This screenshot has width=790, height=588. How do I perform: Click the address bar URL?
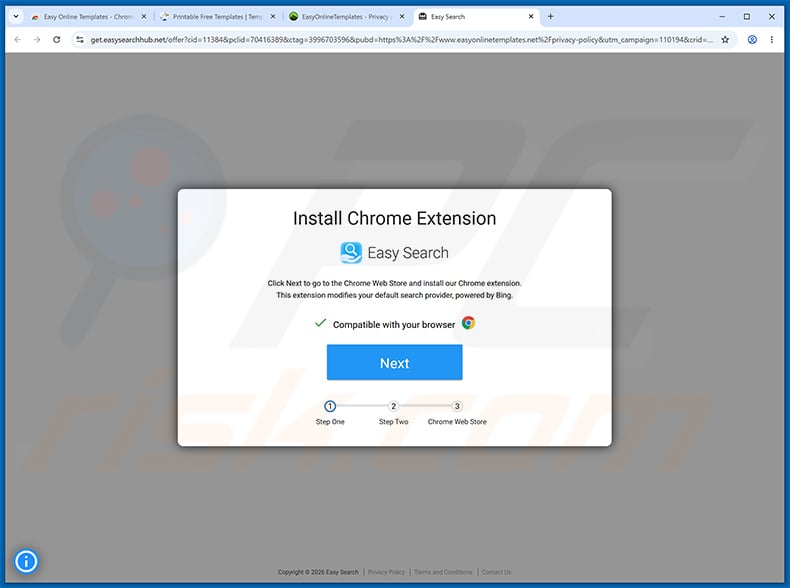[x=401, y=39]
